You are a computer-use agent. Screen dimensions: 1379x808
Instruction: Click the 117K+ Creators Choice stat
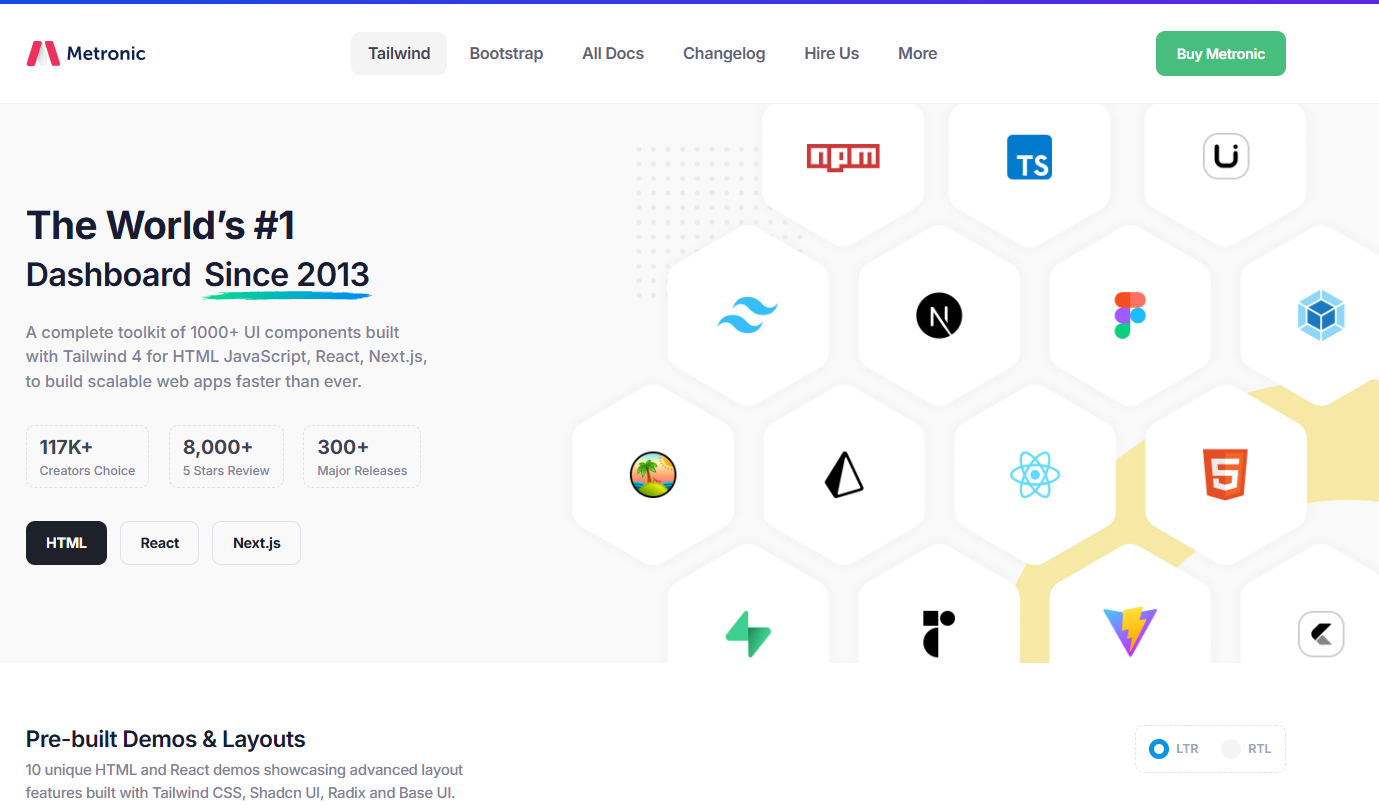point(87,457)
